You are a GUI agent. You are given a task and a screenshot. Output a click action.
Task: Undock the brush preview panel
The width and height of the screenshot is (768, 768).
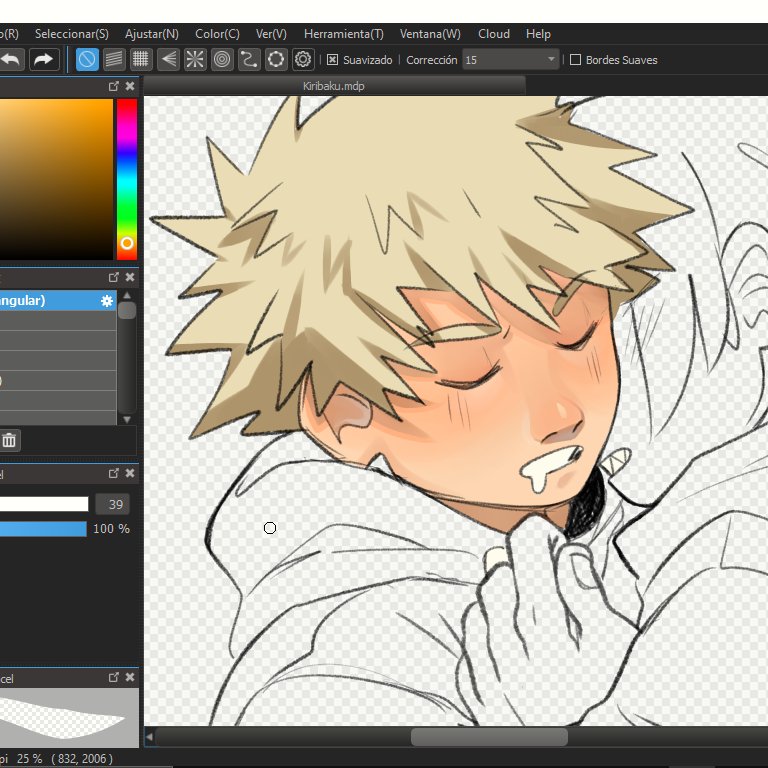click(114, 677)
